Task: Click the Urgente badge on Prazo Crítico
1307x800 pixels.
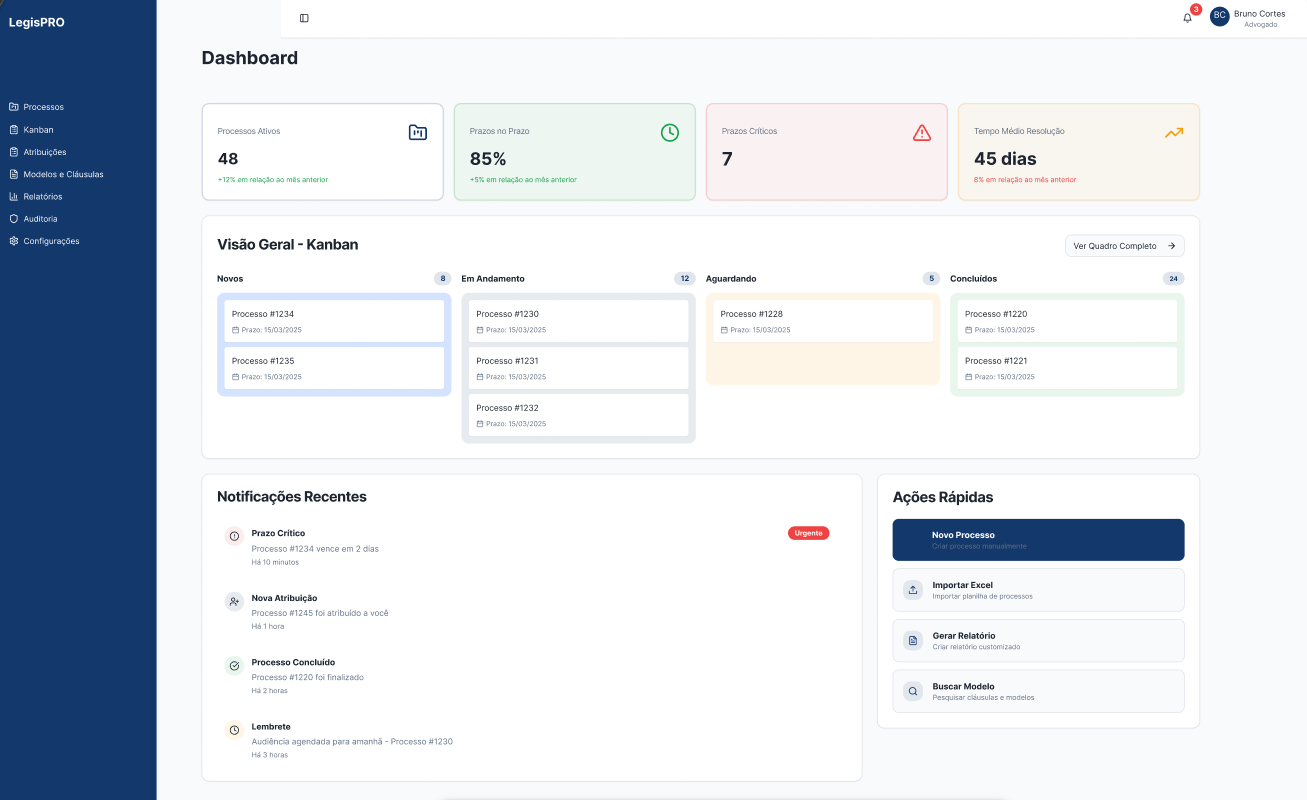Action: (808, 533)
